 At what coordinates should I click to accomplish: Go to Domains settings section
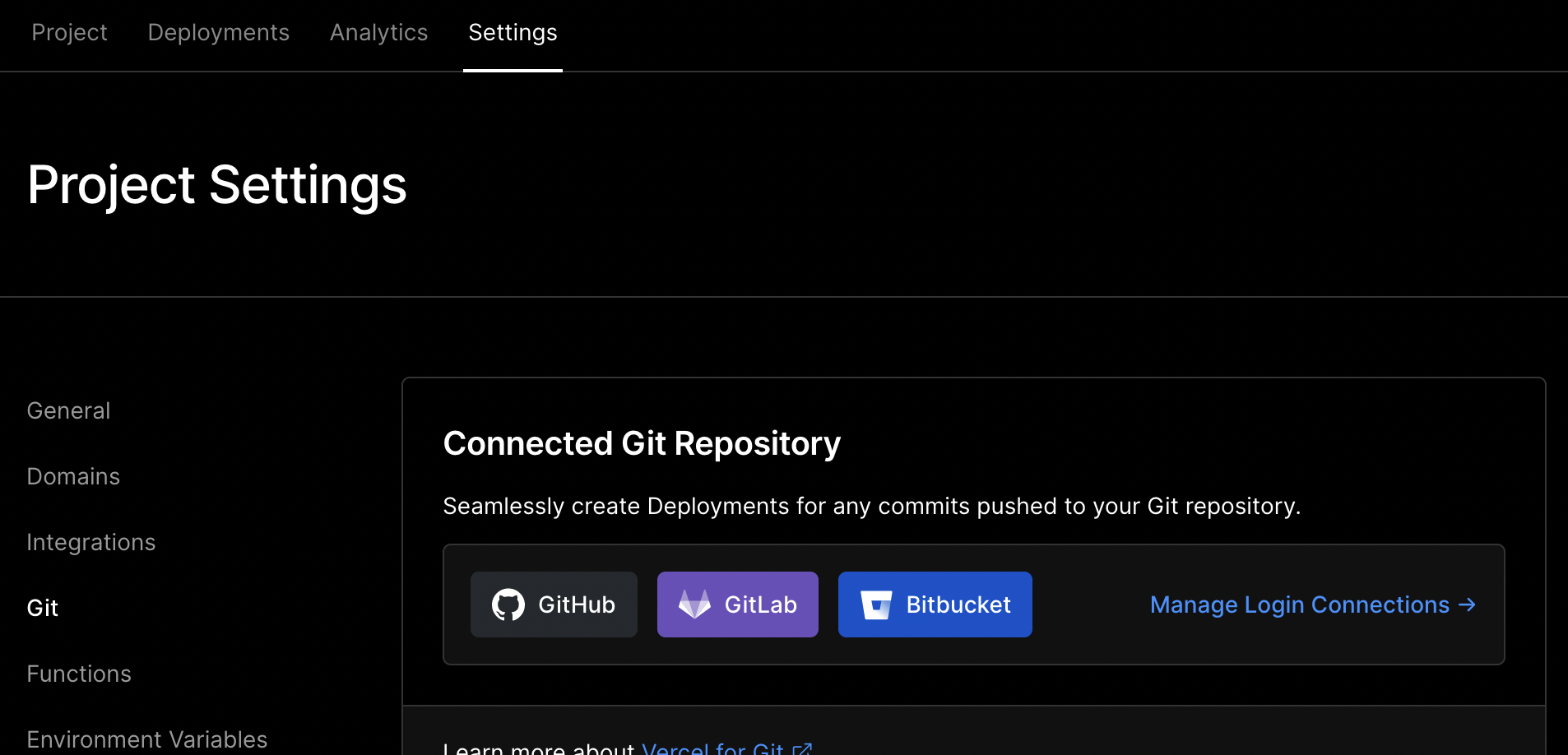click(73, 476)
